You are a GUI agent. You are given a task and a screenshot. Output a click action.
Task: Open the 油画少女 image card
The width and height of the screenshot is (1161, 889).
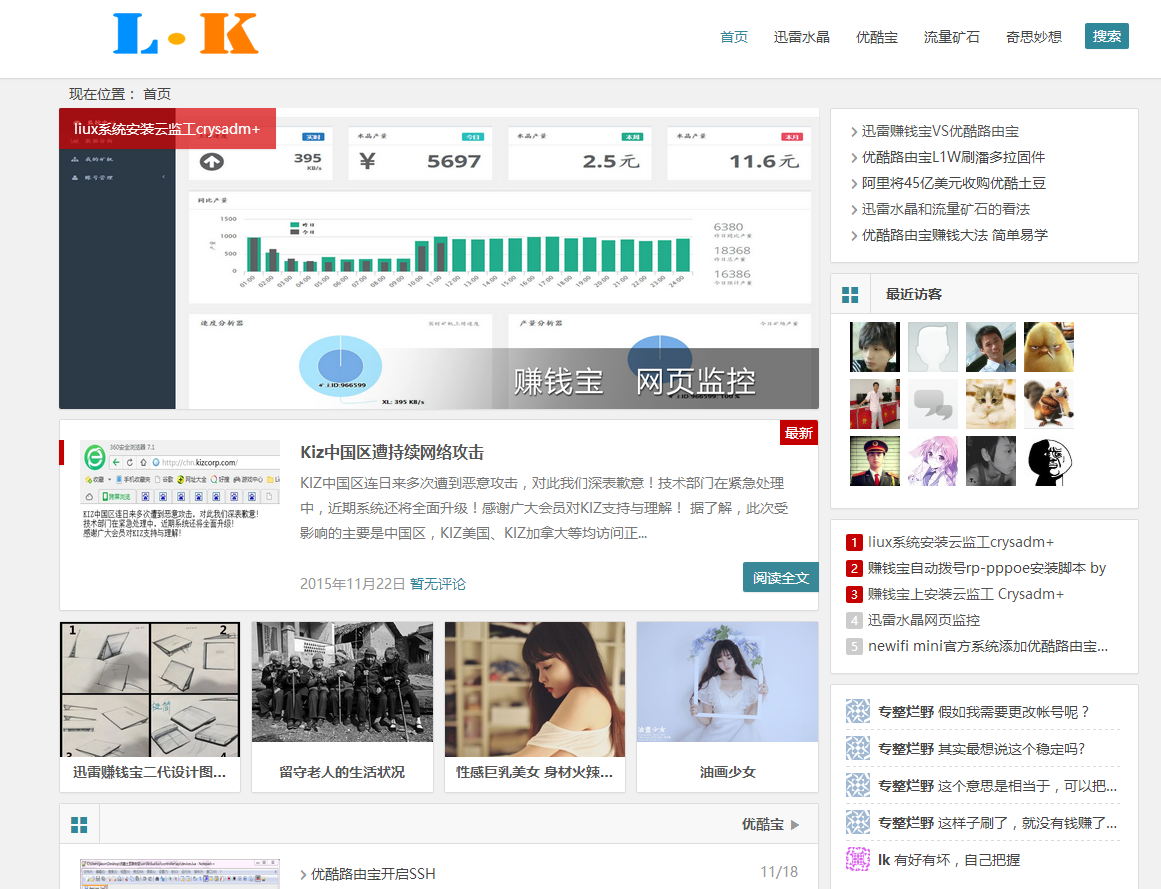(727, 682)
